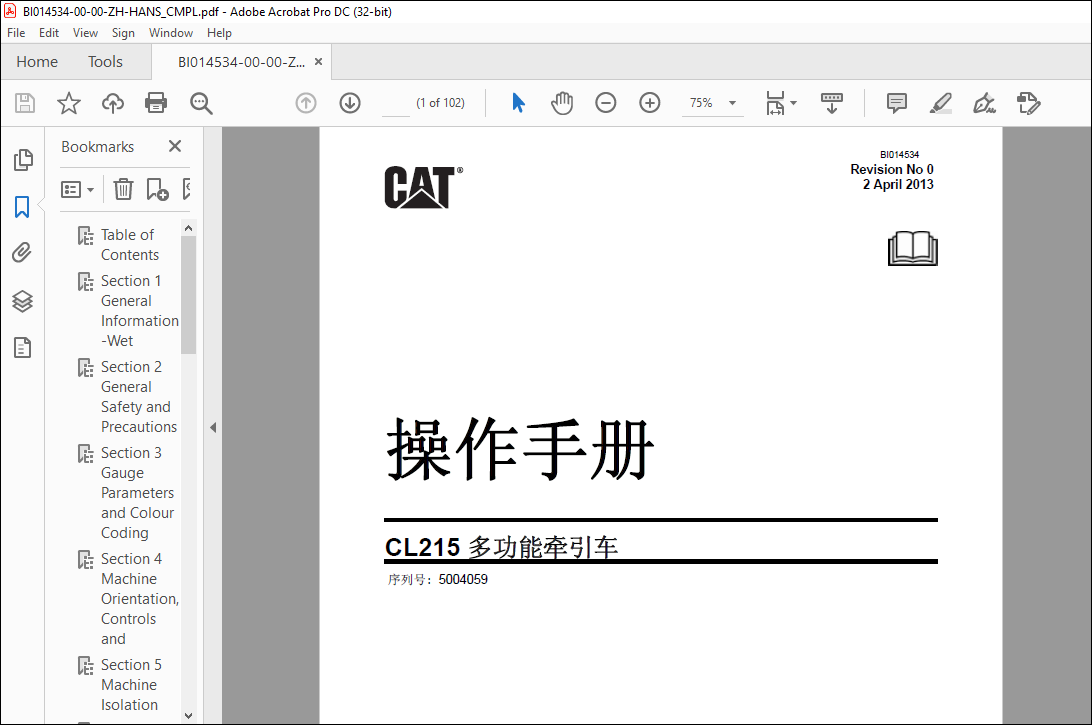The image size is (1092, 725).
Task: Open the find text magnifier tool
Action: (201, 103)
